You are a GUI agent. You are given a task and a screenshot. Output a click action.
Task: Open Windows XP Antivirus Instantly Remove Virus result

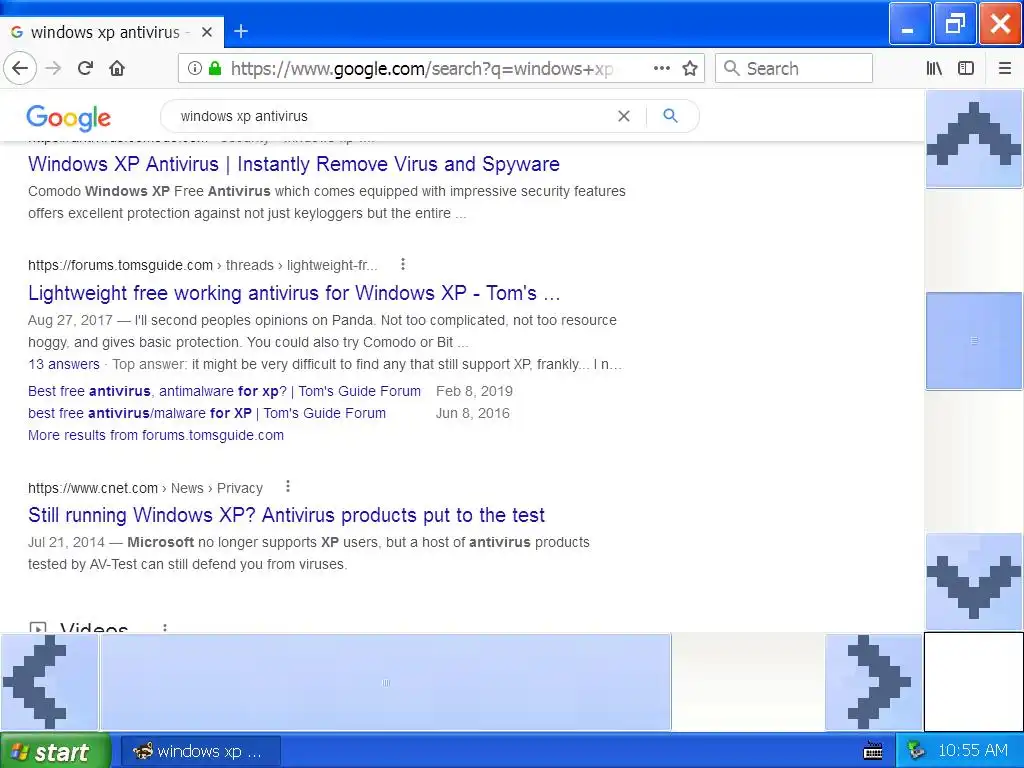pyautogui.click(x=294, y=164)
